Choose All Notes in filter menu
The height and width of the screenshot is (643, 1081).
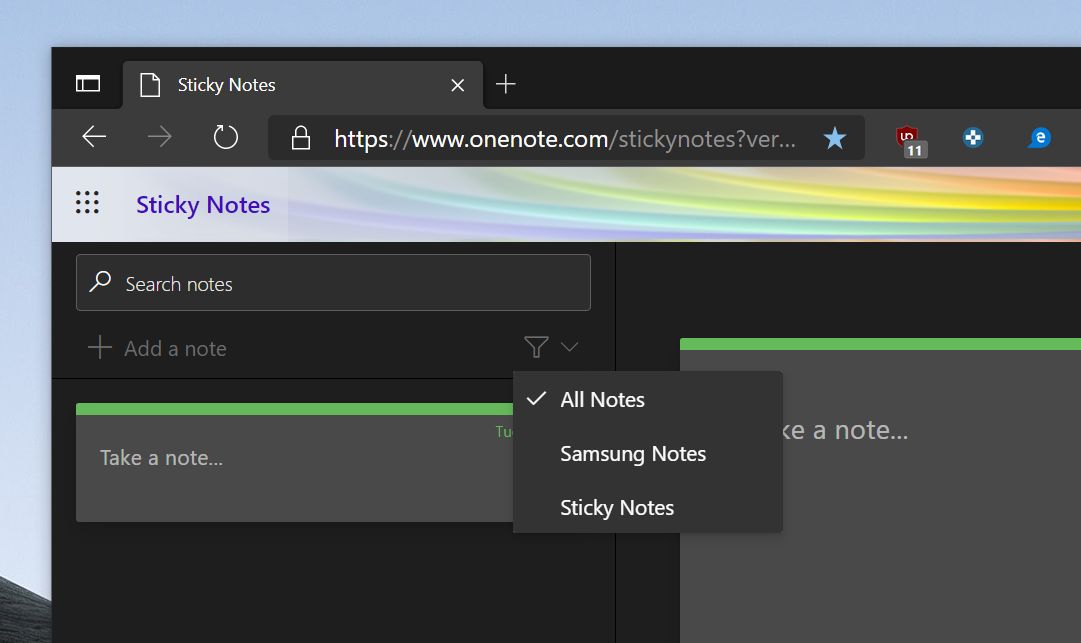[x=647, y=400]
